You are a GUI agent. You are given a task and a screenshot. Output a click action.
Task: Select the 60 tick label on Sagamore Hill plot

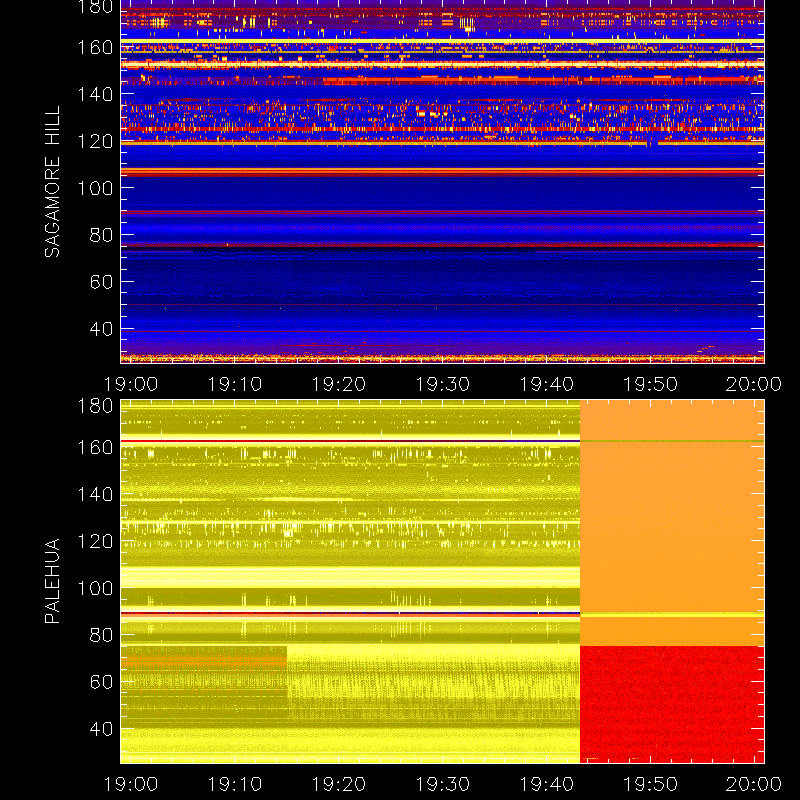click(101, 282)
